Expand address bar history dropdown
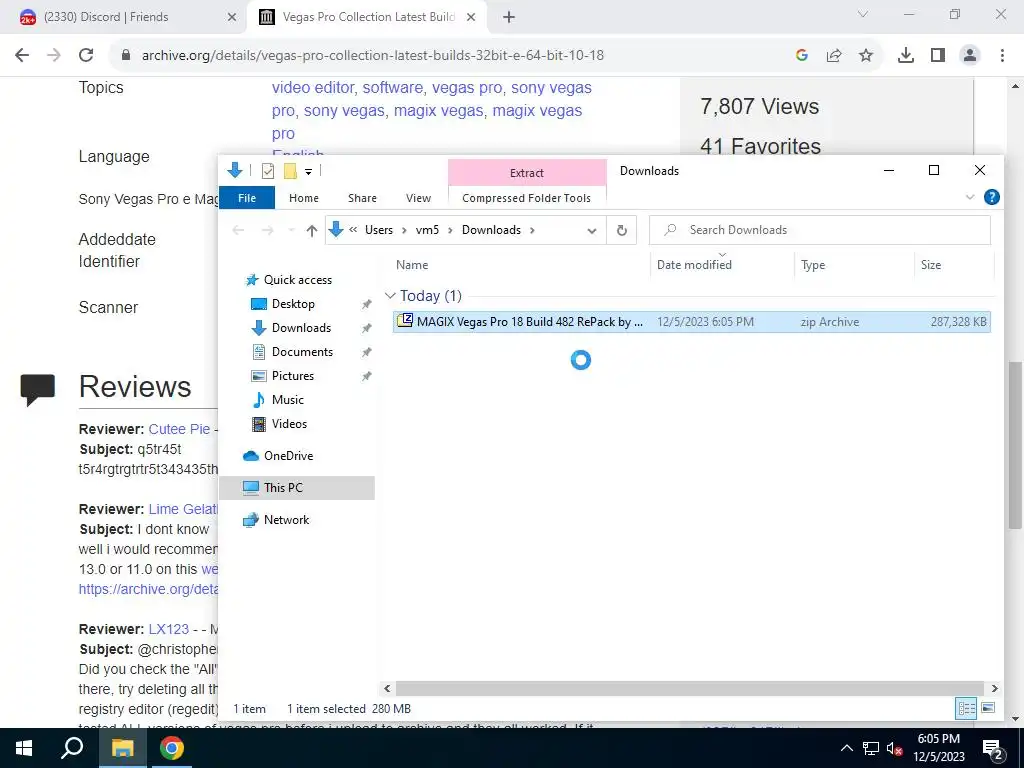1024x768 pixels. click(592, 231)
